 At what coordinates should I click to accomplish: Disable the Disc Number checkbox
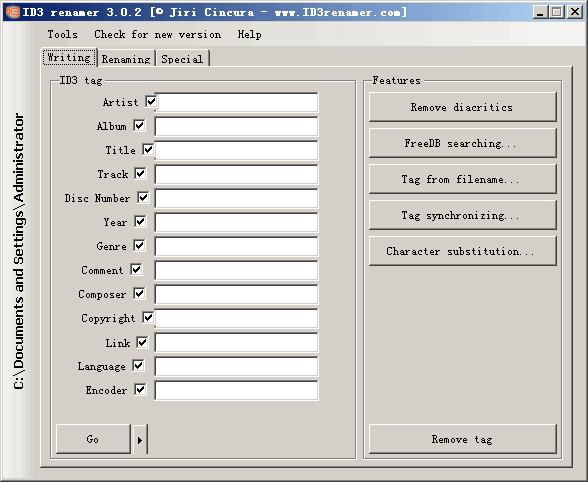(x=143, y=198)
